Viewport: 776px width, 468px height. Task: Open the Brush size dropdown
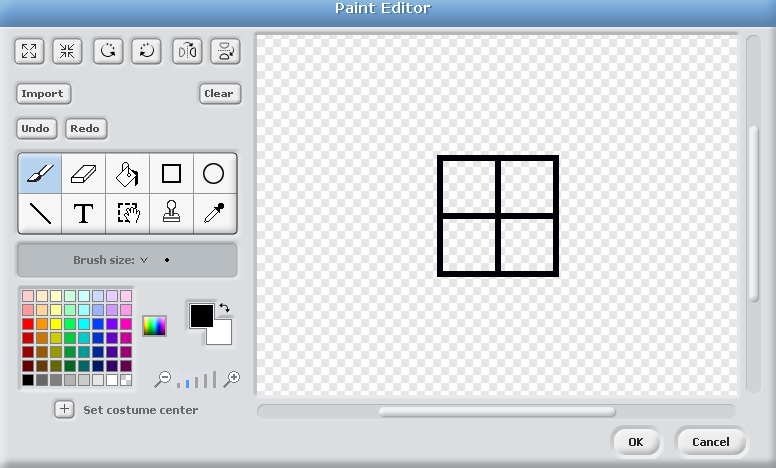click(x=143, y=260)
